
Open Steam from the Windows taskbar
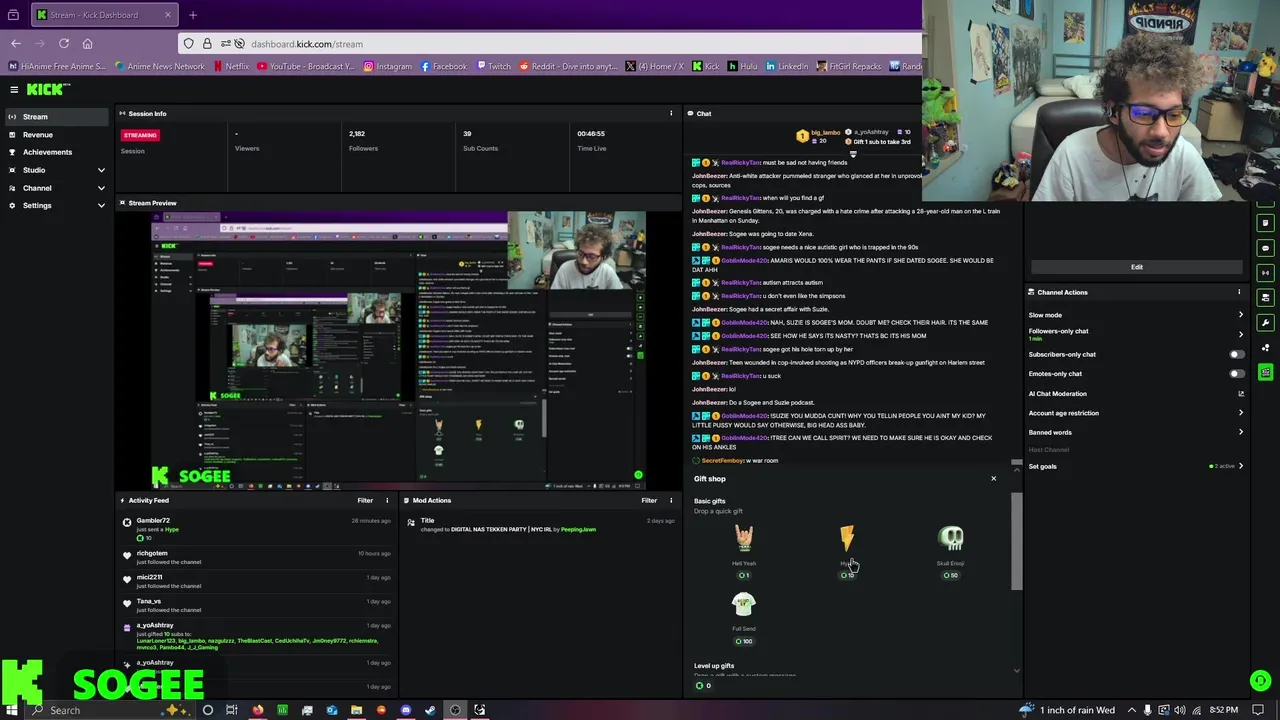point(430,710)
